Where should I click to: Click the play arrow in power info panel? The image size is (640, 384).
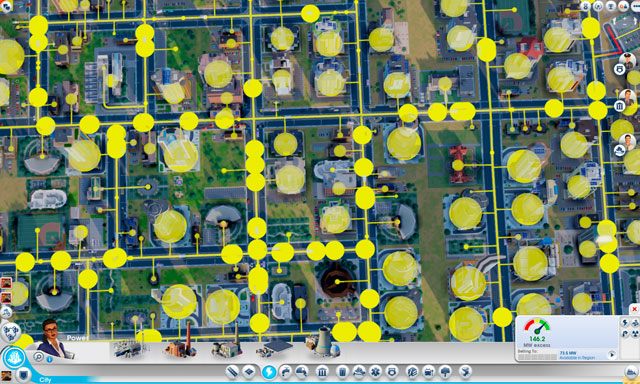(611, 355)
